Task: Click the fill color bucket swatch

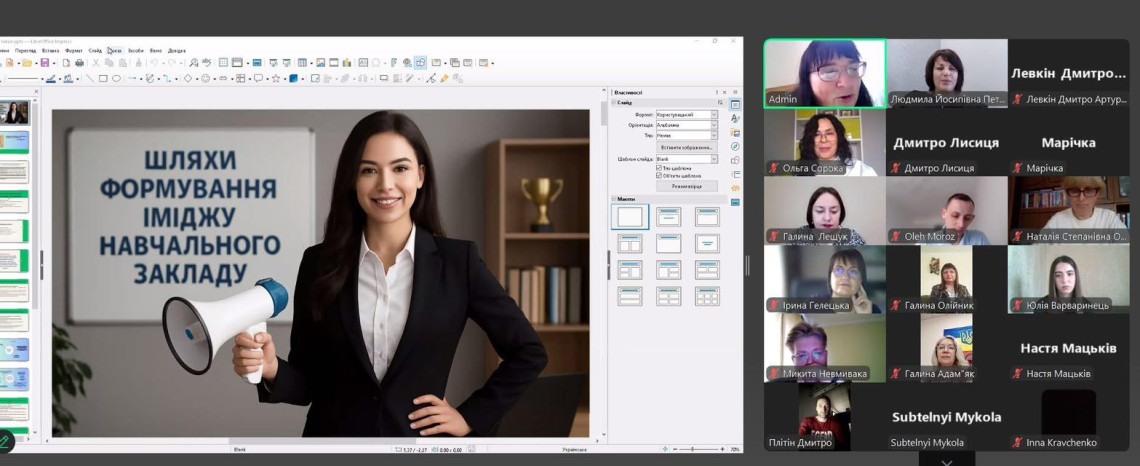Action: [68, 78]
